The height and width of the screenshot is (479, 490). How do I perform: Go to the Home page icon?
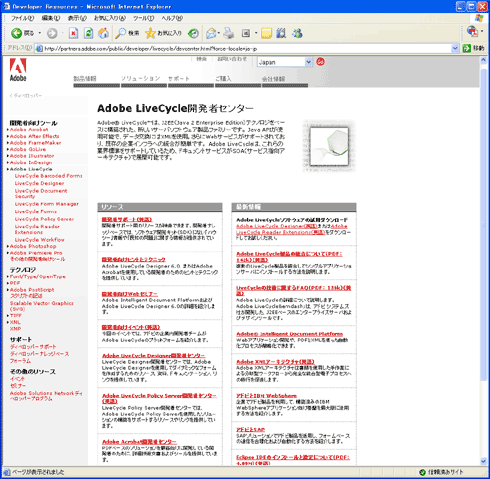click(103, 33)
